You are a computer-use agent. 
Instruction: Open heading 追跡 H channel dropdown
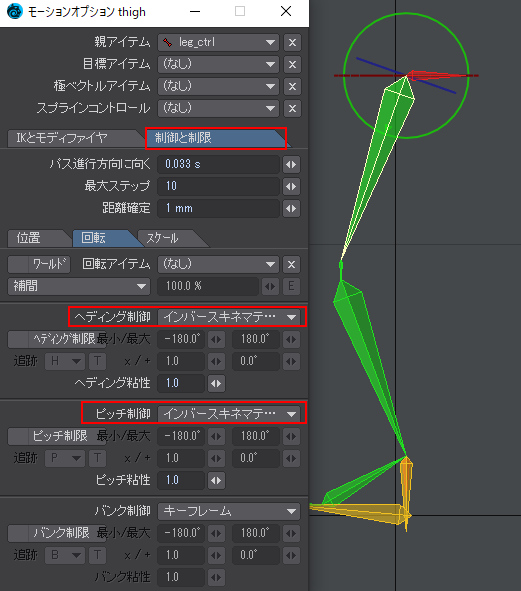65,361
